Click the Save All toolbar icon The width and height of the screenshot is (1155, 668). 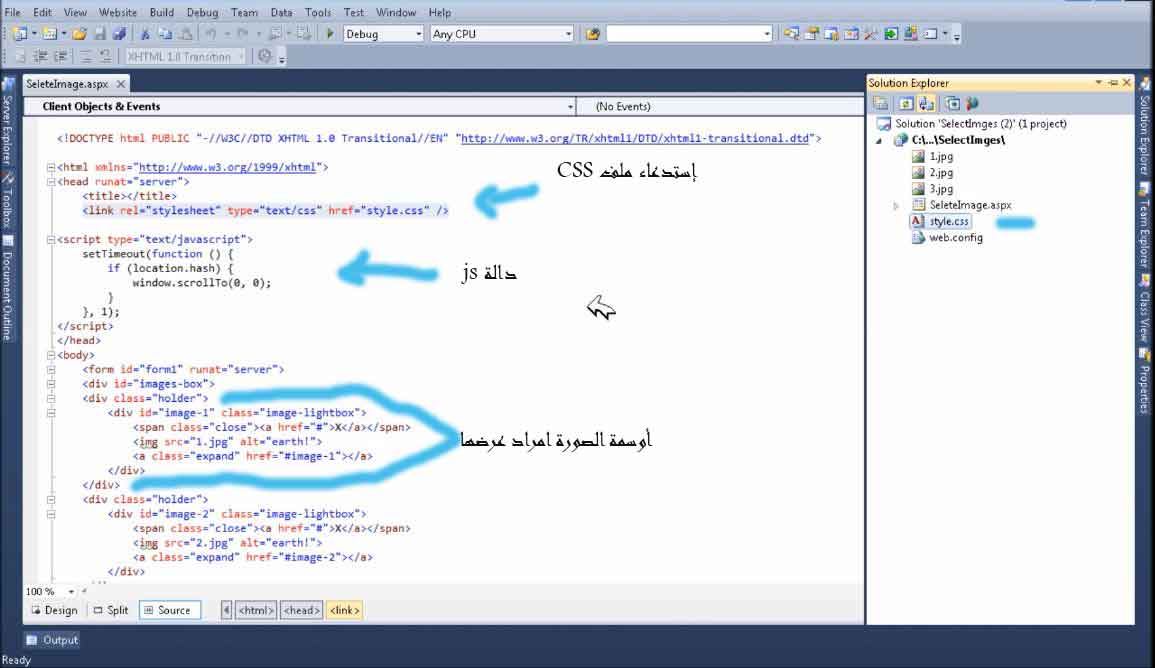coord(119,34)
